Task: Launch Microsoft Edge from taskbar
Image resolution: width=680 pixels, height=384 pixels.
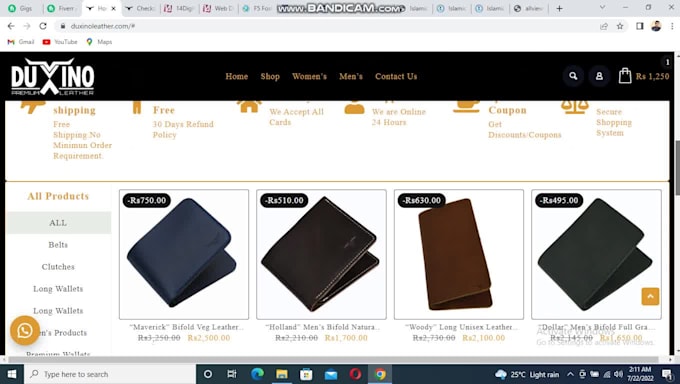Action: coord(257,374)
